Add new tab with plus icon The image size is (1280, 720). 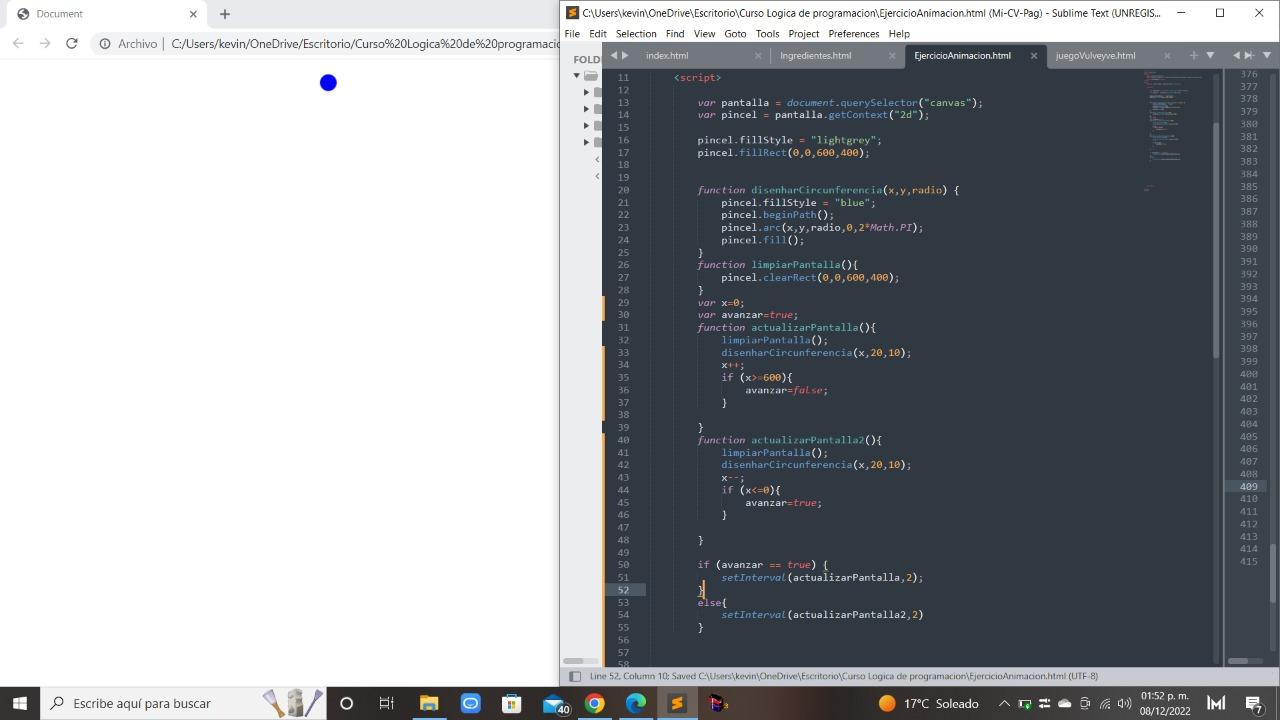coord(1193,55)
